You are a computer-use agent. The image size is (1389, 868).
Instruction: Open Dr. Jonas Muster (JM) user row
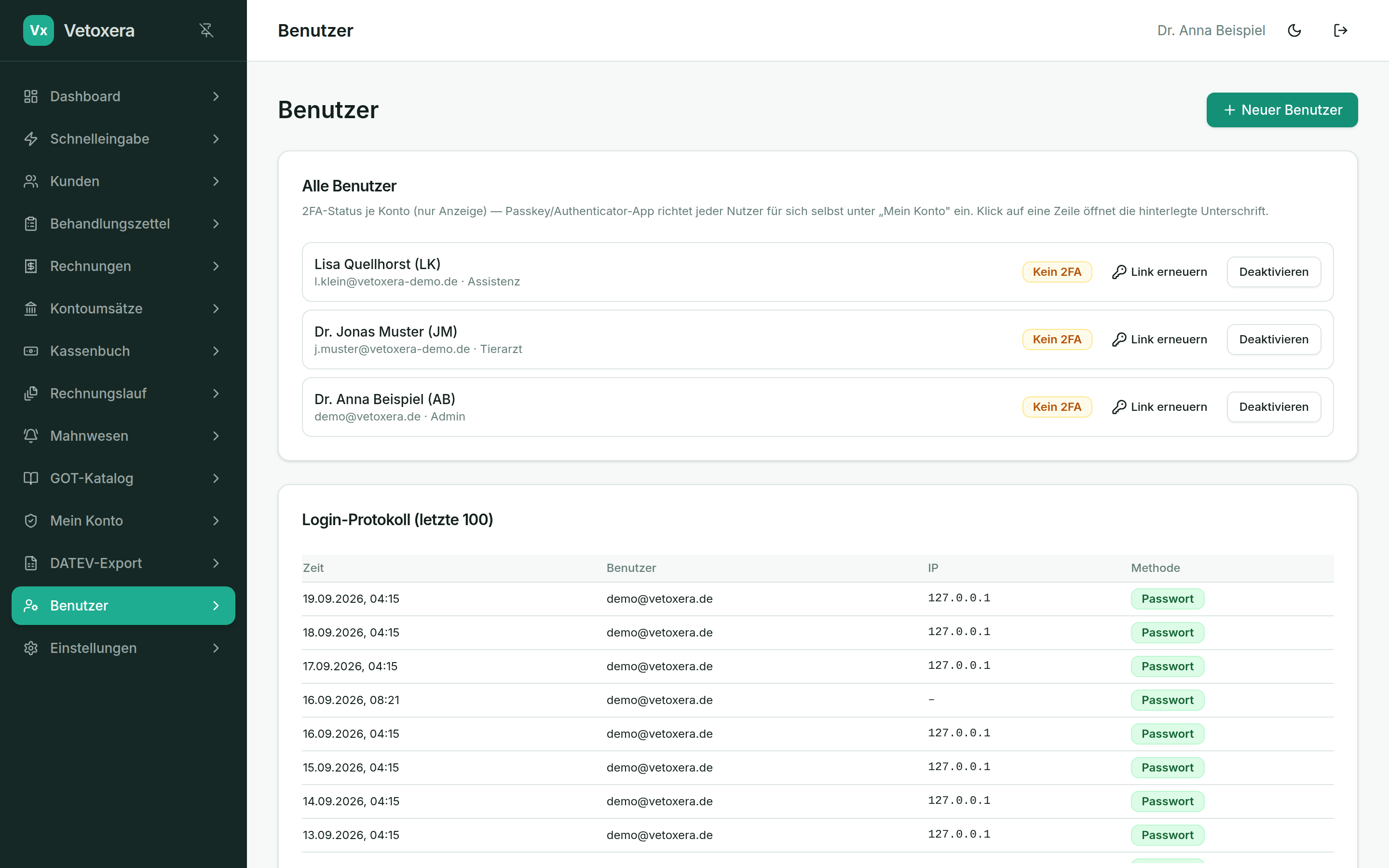point(817,340)
